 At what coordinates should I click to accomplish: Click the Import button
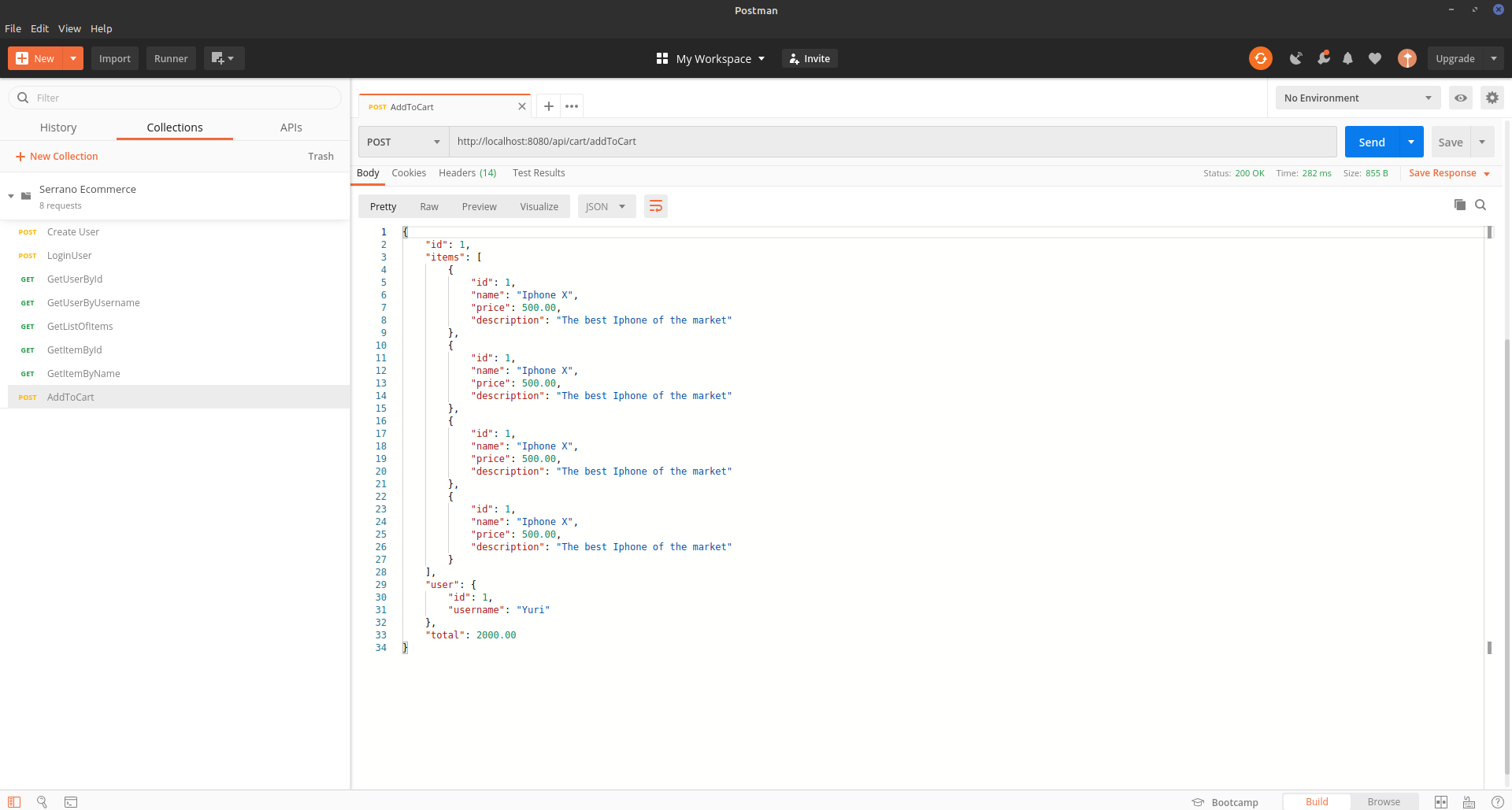click(115, 58)
